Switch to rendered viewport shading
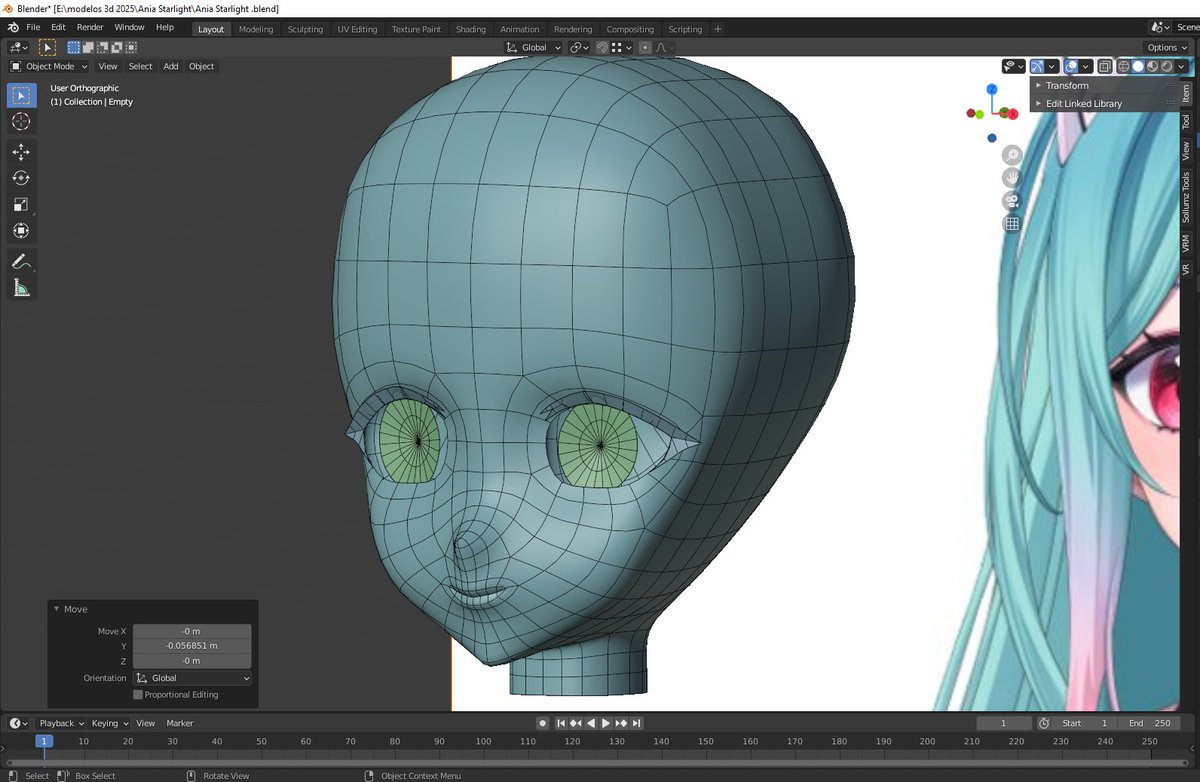The width and height of the screenshot is (1200, 782). click(x=1167, y=66)
